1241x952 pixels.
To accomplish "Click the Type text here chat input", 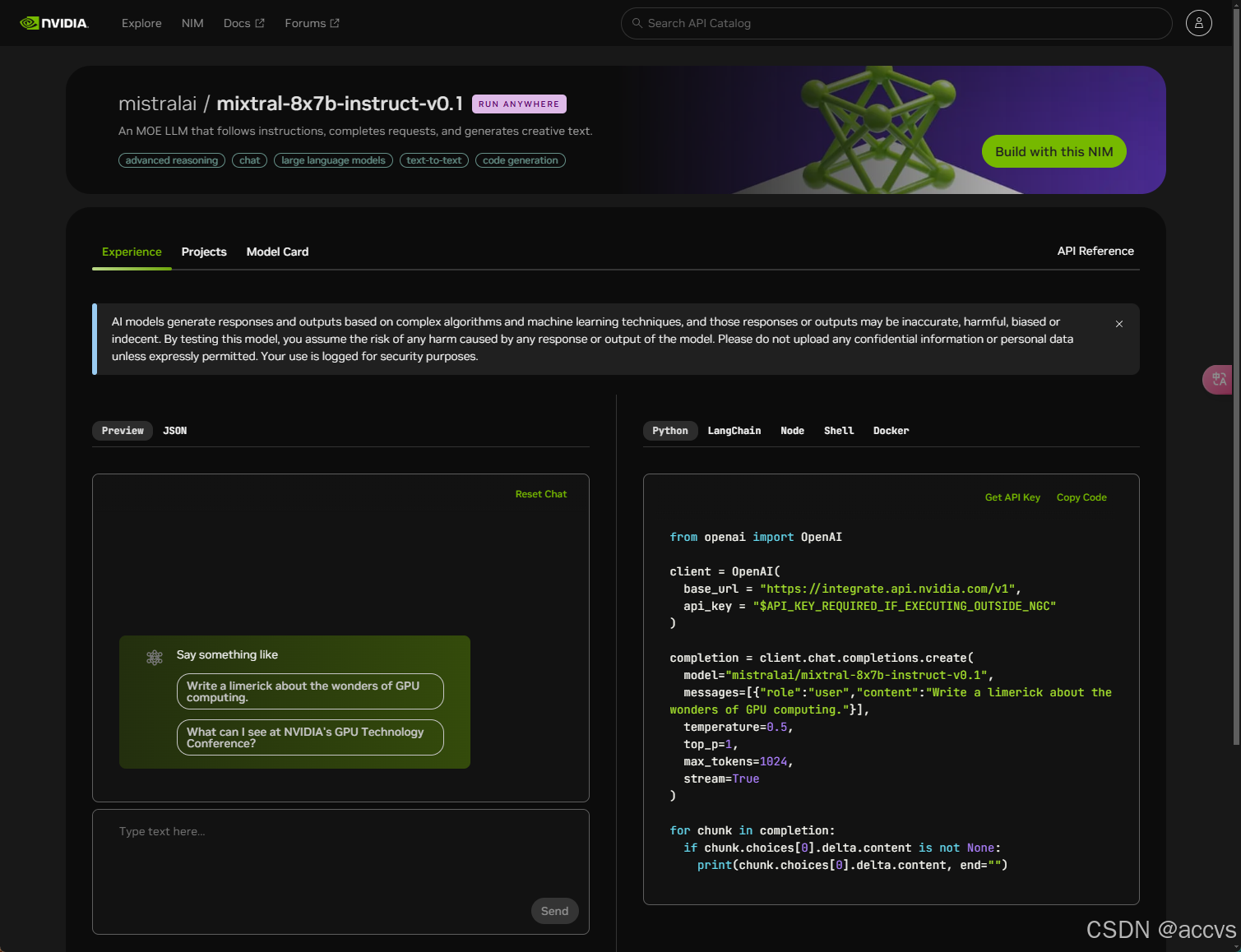I will [x=340, y=871].
